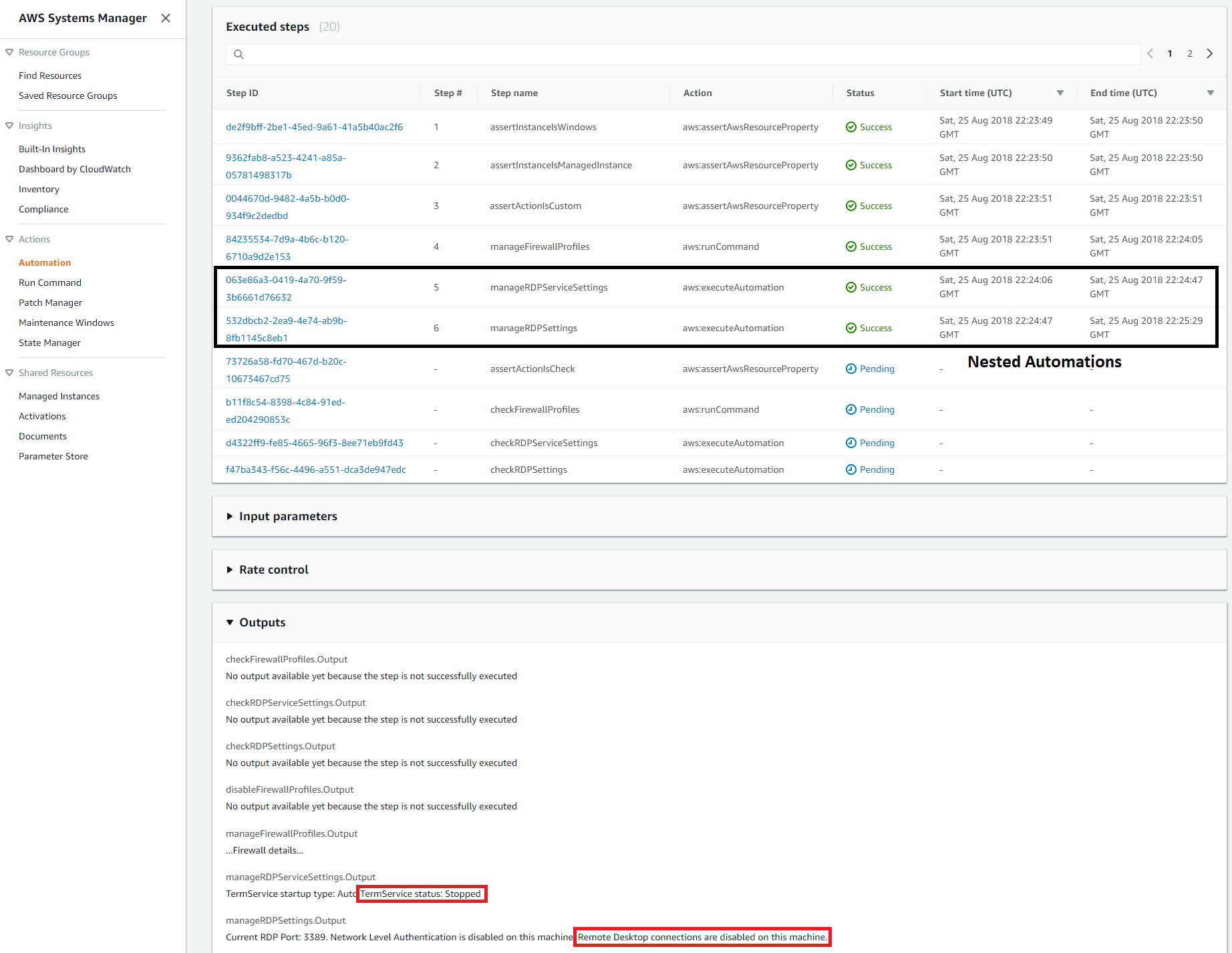
Task: Click the Action column header
Action: [x=698, y=93]
